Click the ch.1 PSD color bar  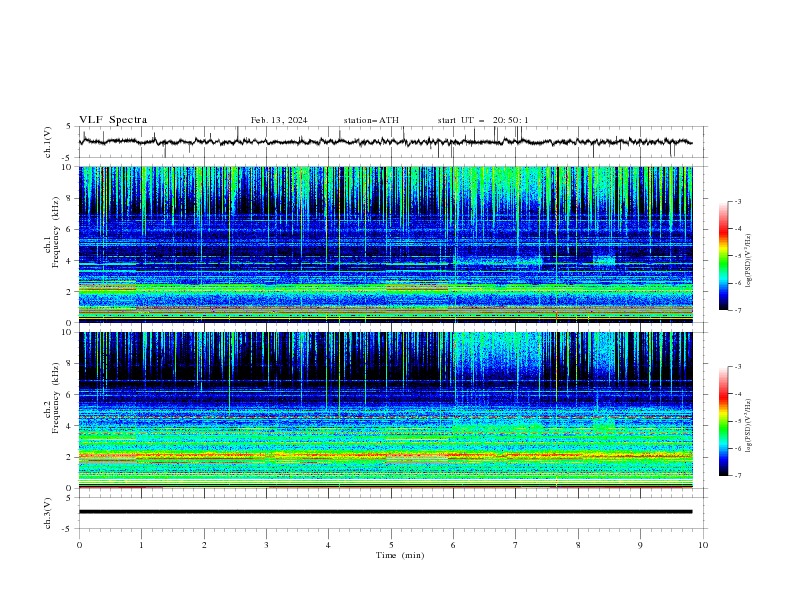[723, 256]
